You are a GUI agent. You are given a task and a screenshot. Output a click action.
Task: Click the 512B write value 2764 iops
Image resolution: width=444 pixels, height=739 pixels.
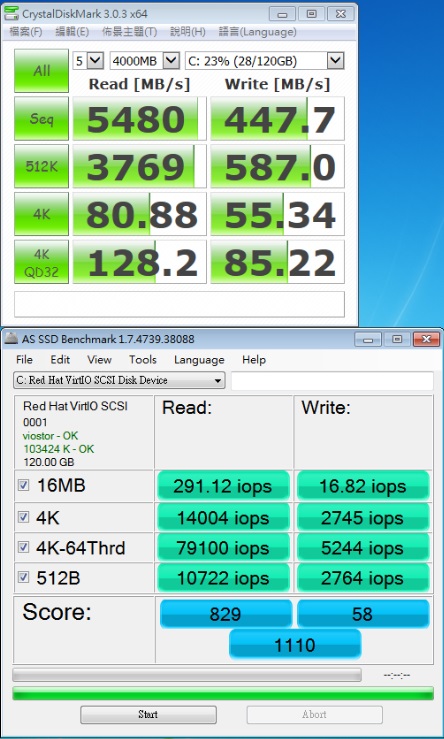(x=363, y=578)
